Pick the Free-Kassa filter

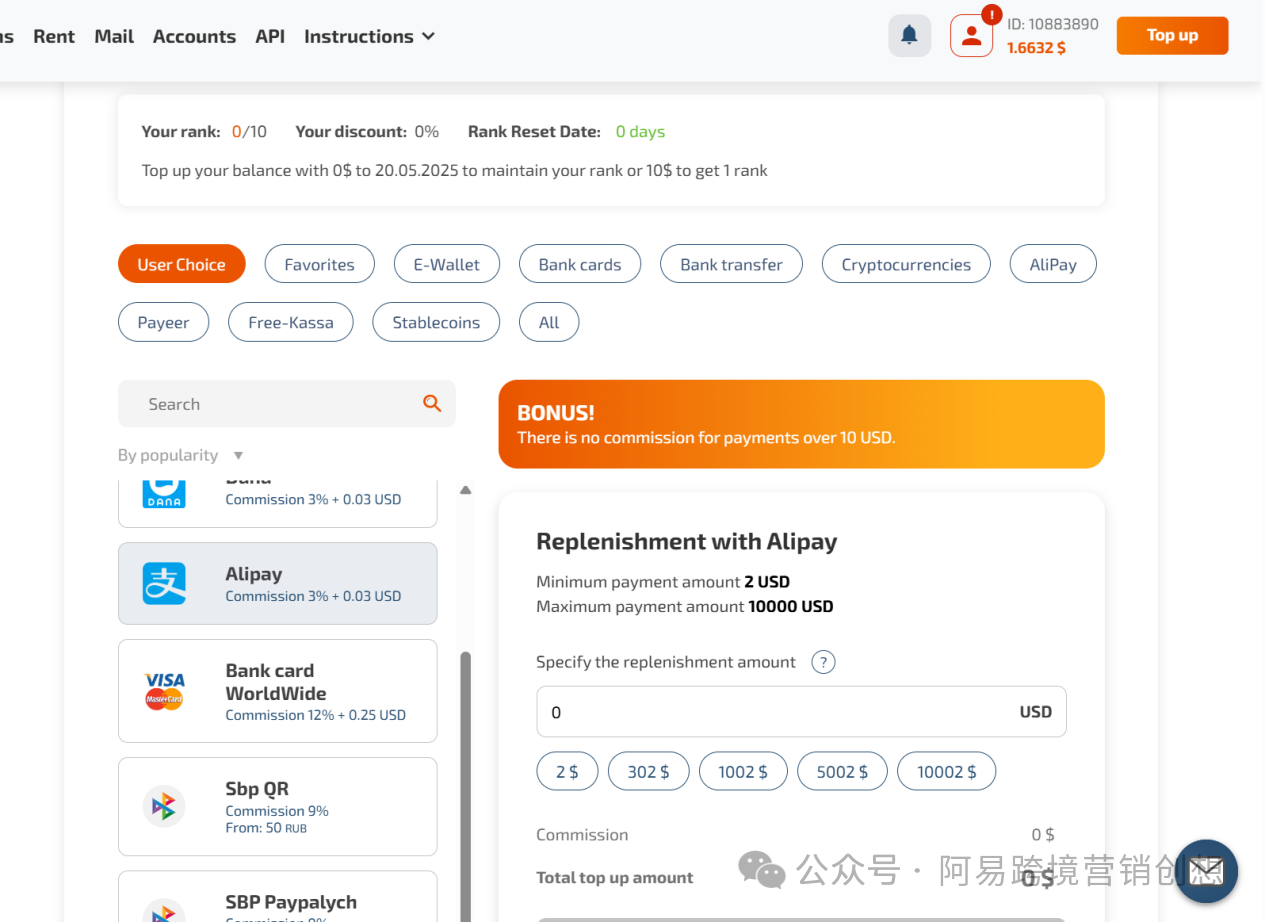pos(291,322)
